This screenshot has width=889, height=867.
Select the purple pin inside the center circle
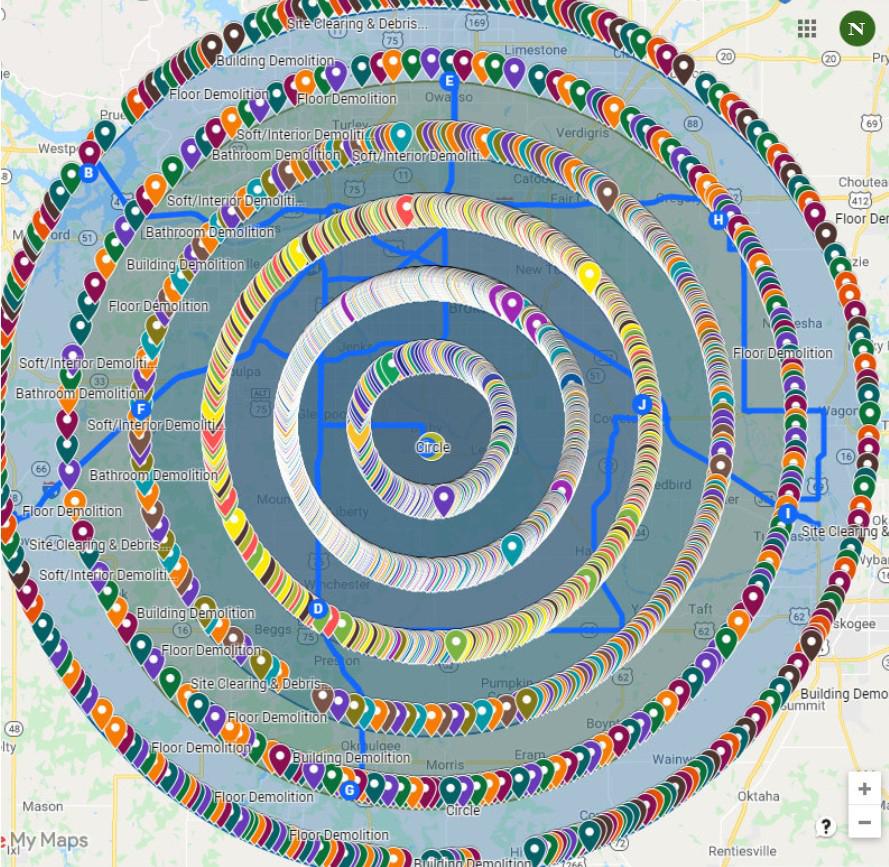[x=443, y=497]
